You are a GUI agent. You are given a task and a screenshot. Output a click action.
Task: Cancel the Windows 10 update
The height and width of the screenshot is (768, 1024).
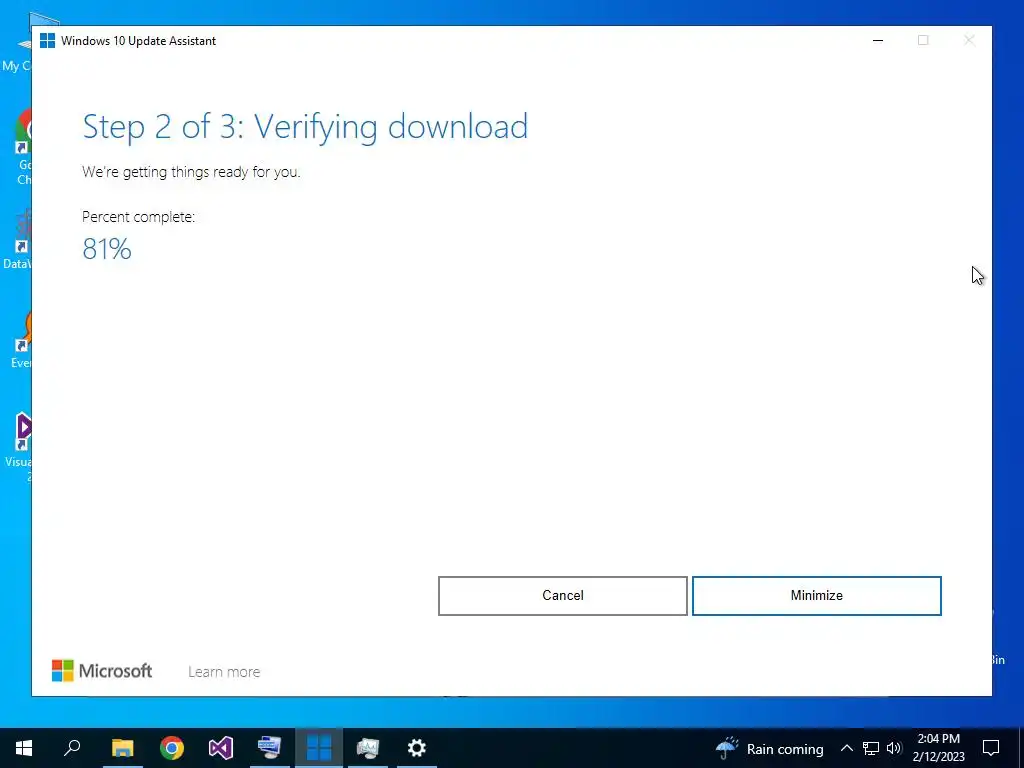[562, 596]
